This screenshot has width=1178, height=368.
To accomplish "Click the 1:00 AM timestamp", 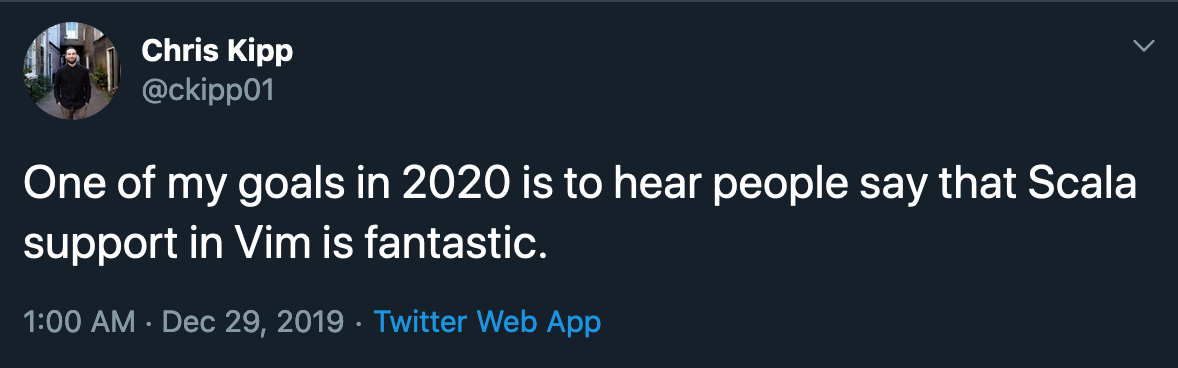I will point(80,322).
